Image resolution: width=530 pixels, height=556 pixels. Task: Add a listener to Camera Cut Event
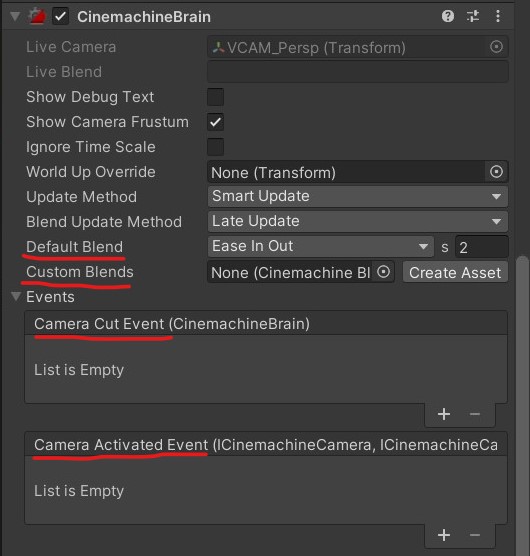tap(444, 414)
